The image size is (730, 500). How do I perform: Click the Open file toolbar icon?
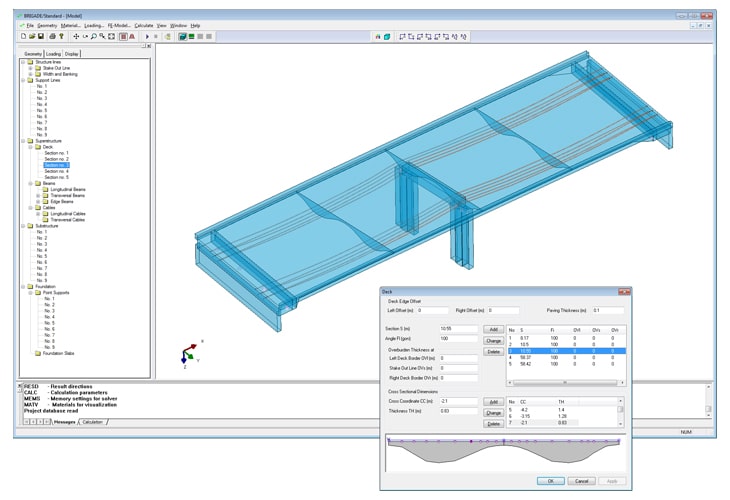click(x=31, y=37)
